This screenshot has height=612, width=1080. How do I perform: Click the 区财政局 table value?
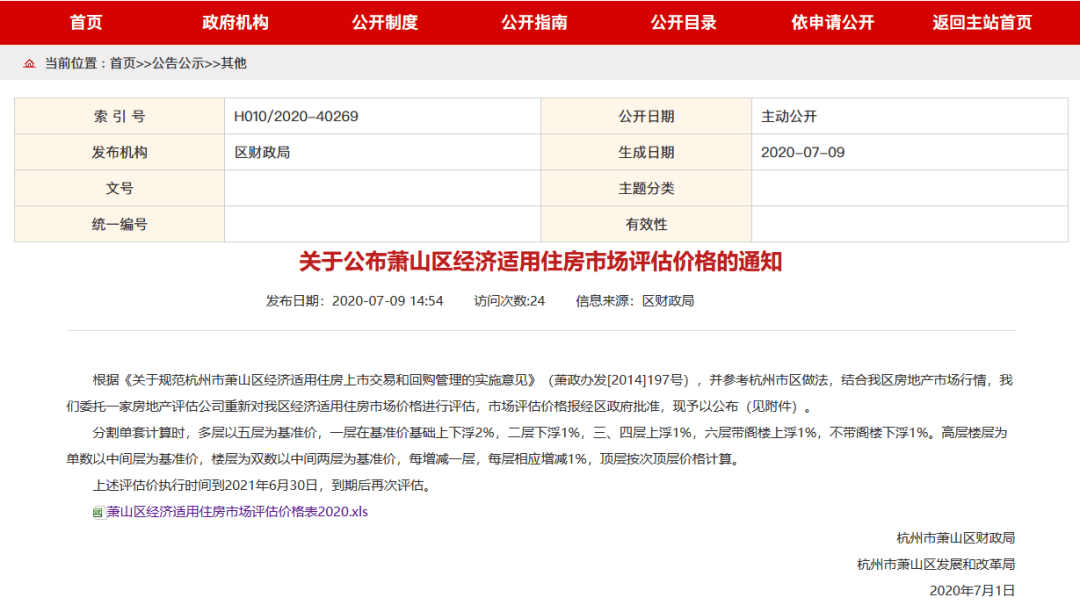[262, 152]
